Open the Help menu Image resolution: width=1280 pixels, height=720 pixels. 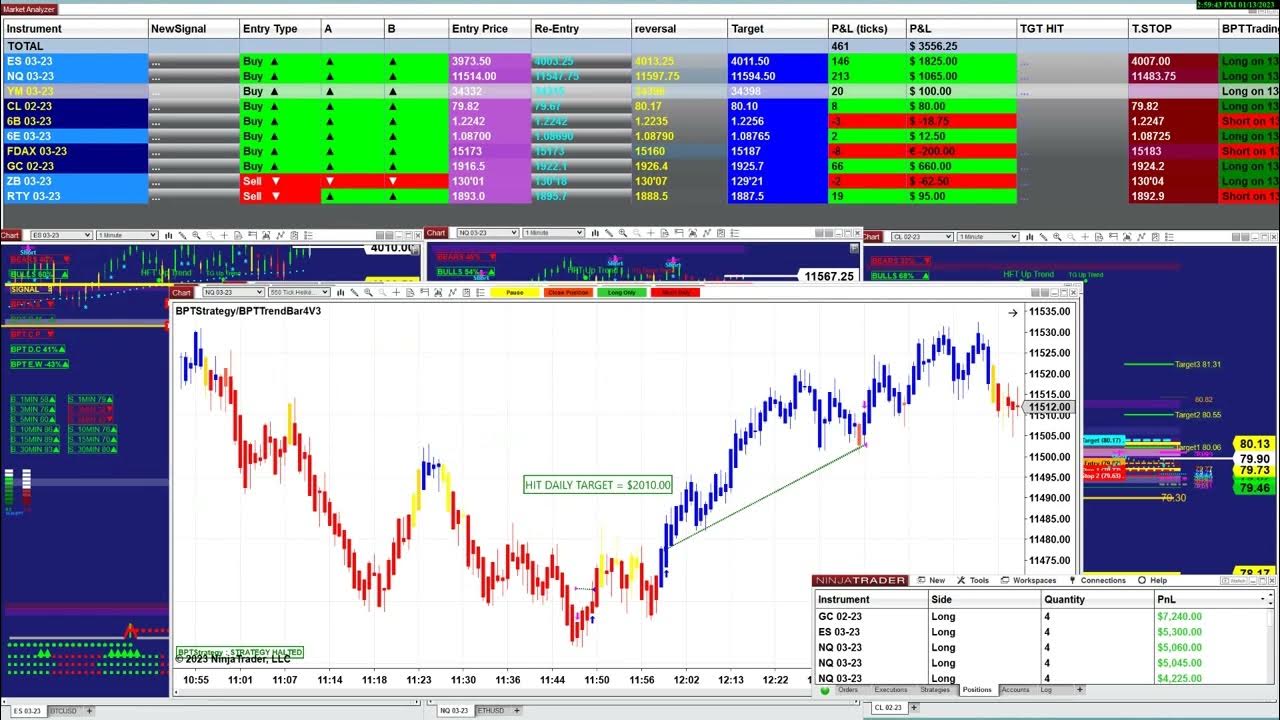[1152, 580]
